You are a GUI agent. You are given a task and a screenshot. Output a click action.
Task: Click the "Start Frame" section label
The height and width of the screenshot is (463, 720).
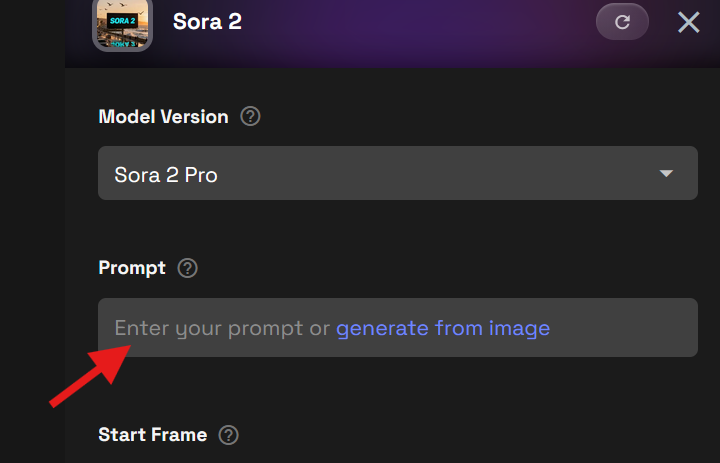pos(152,435)
